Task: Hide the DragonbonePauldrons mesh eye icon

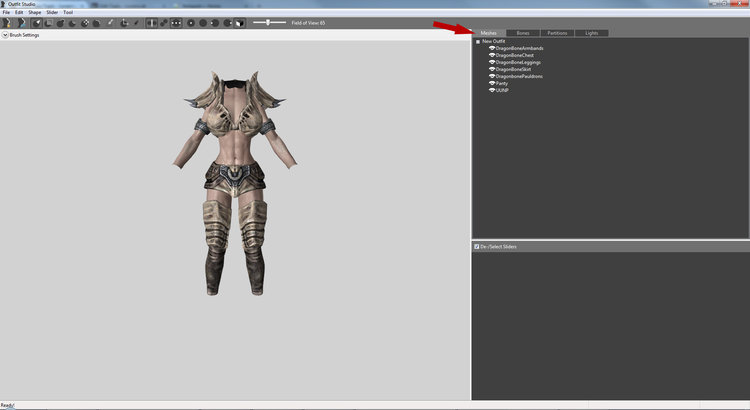Action: click(x=492, y=76)
